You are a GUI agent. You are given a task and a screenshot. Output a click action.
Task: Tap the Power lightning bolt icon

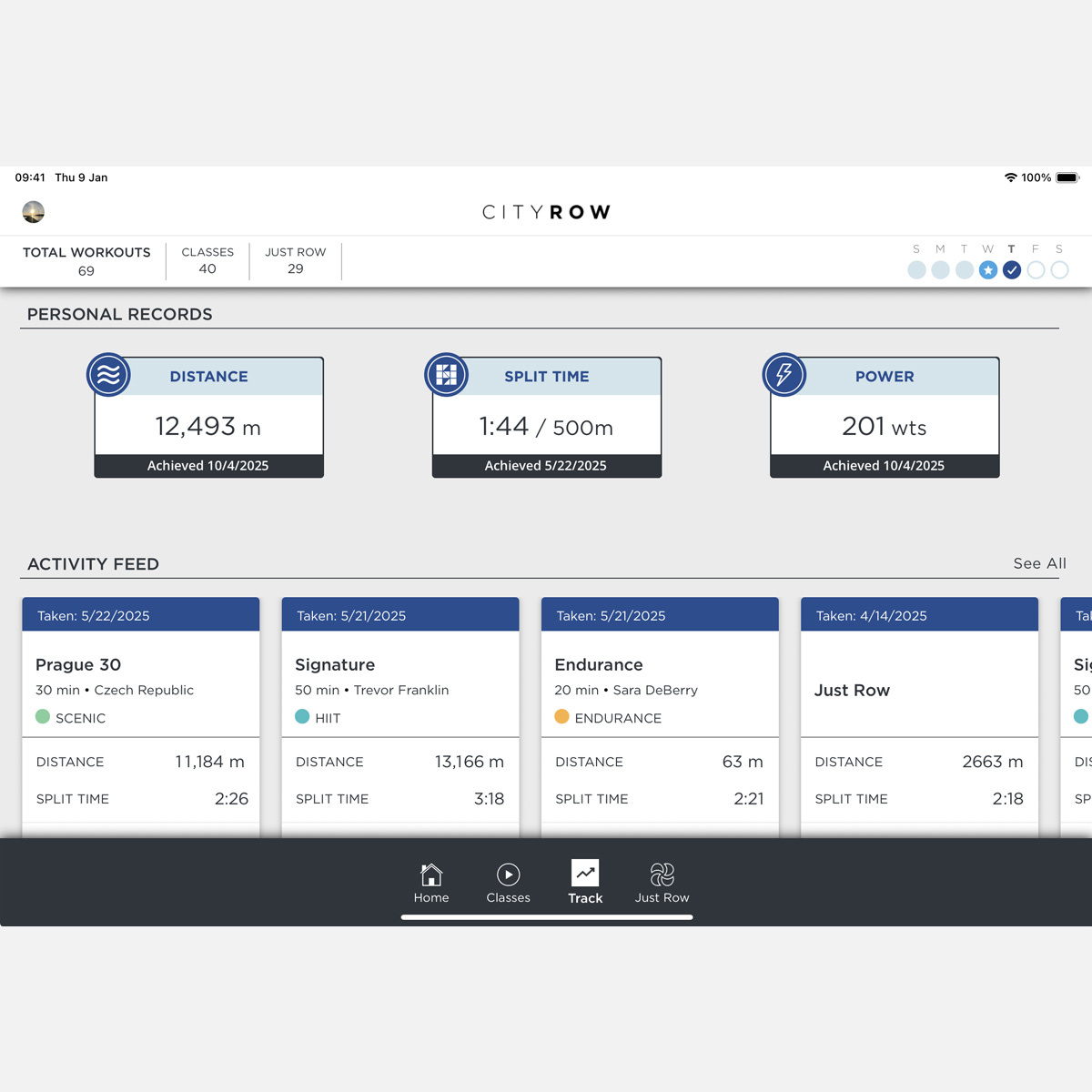coord(784,375)
